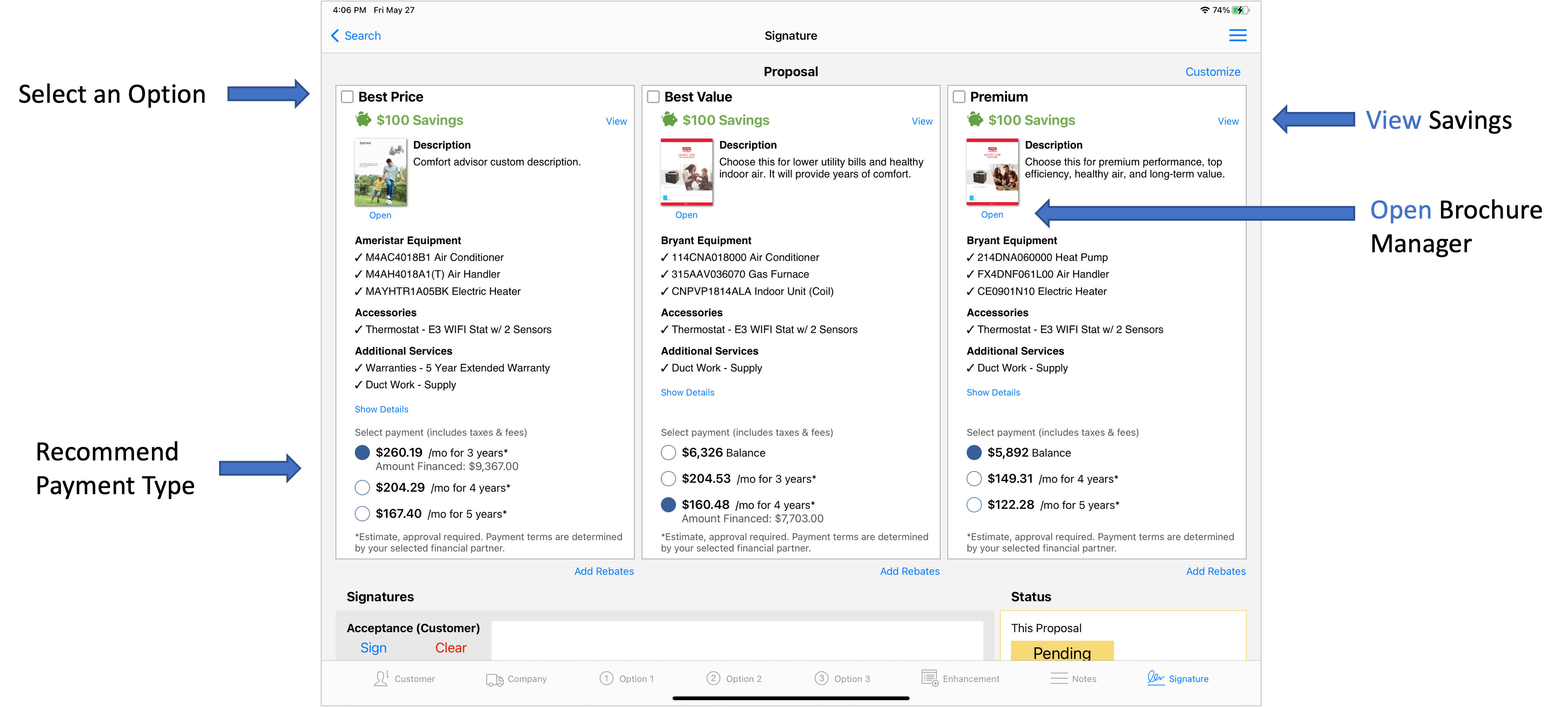Open the Notes tab icon
The image size is (1568, 708).
tap(1059, 679)
